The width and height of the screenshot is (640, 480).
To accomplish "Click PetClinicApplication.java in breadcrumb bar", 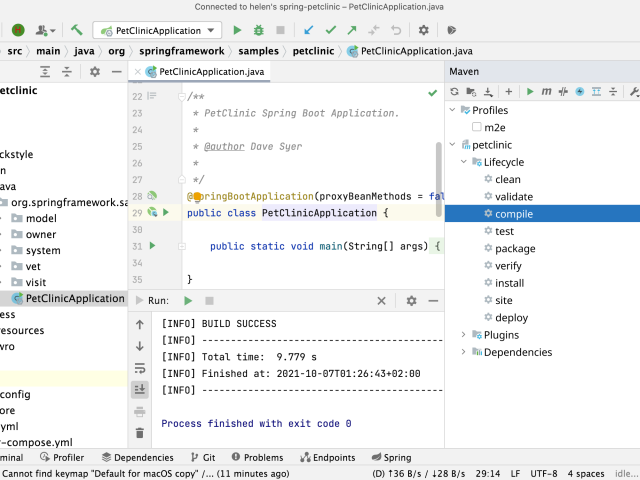I will pyautogui.click(x=410, y=51).
